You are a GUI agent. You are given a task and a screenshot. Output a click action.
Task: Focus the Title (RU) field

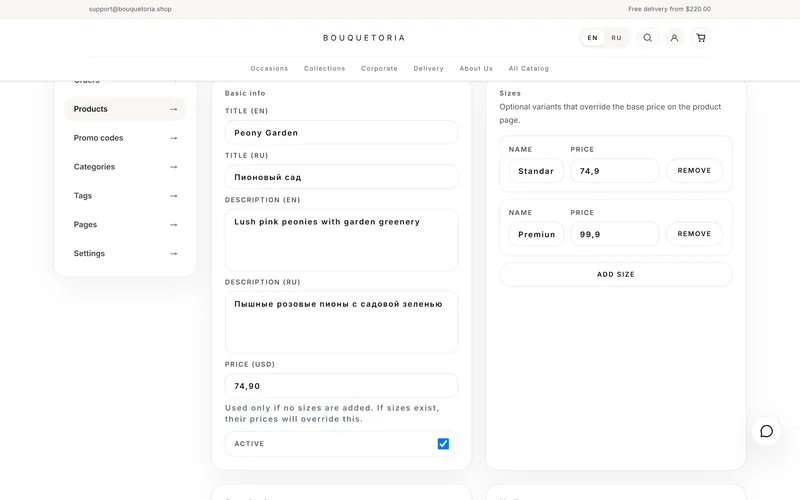tap(341, 177)
